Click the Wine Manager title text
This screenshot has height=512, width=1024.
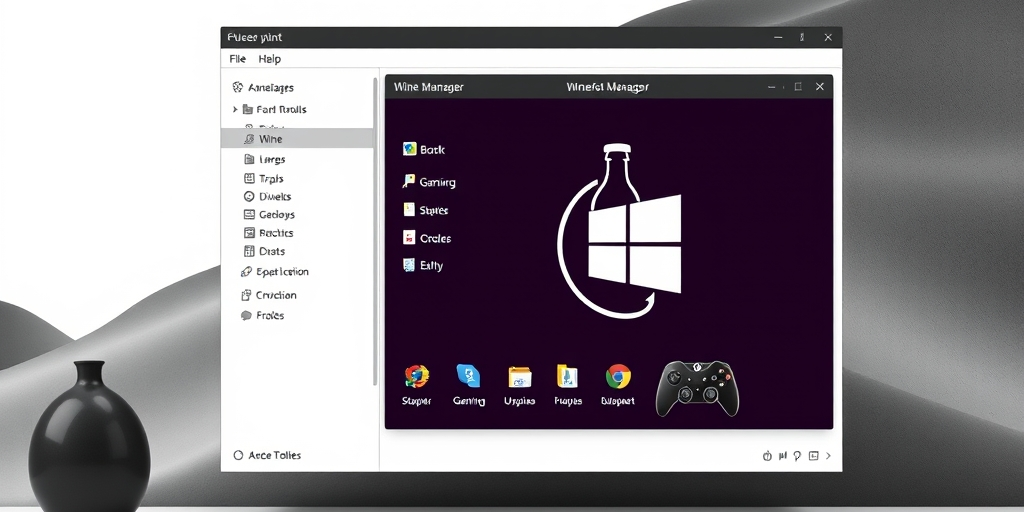[428, 87]
